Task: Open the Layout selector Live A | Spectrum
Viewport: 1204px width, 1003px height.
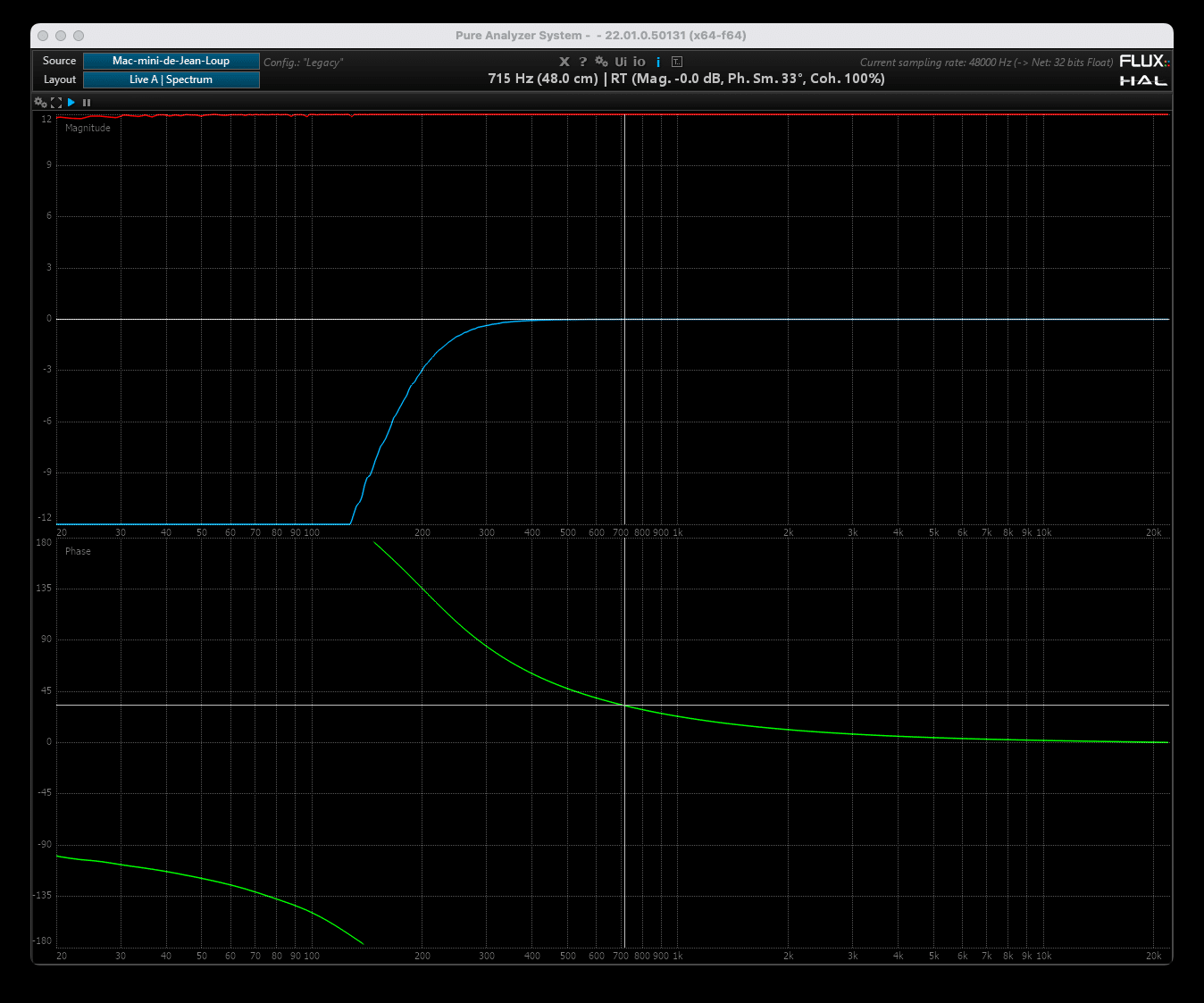Action: [171, 79]
